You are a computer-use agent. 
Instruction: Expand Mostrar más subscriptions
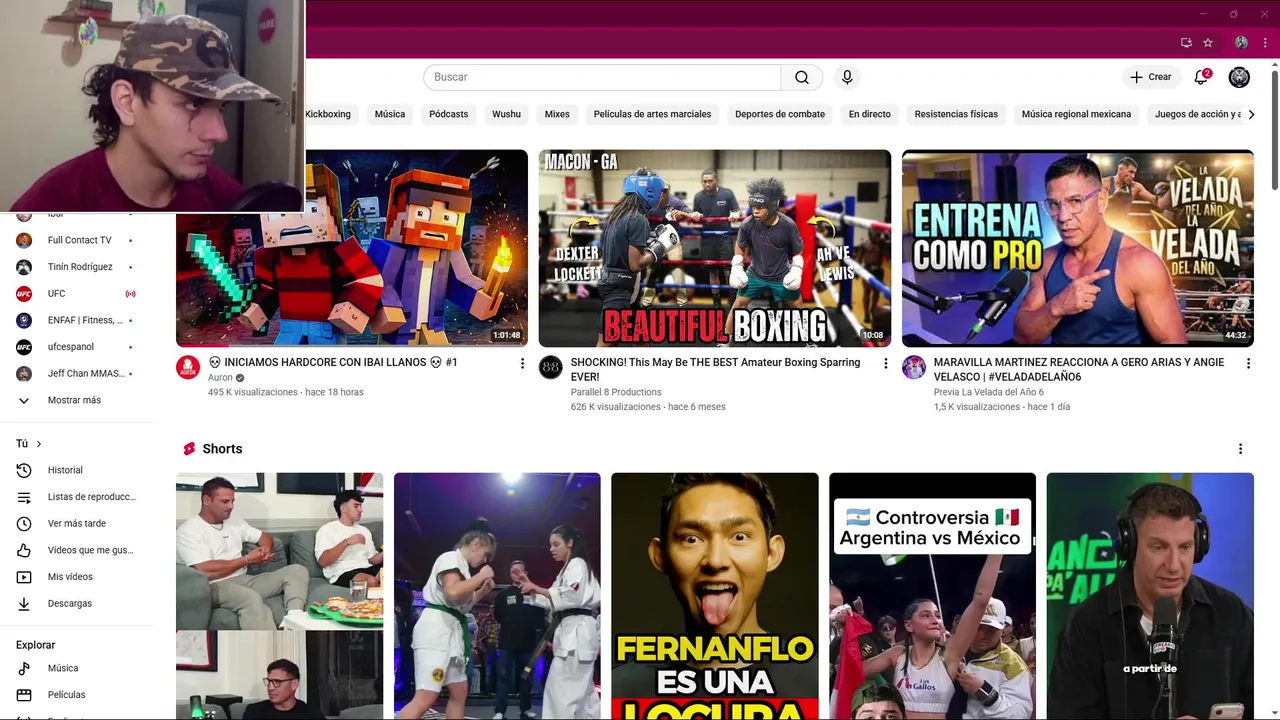pyautogui.click(x=76, y=400)
